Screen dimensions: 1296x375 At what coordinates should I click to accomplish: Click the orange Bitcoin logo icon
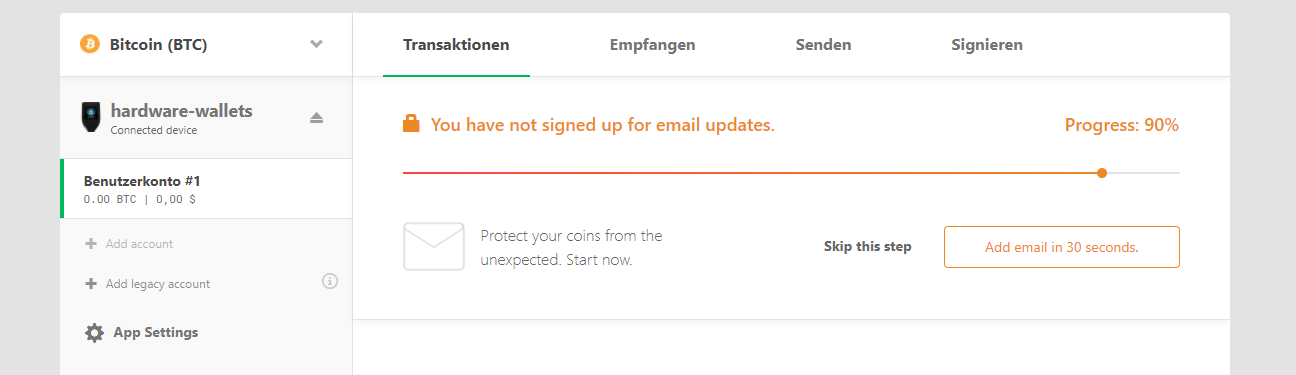click(90, 44)
